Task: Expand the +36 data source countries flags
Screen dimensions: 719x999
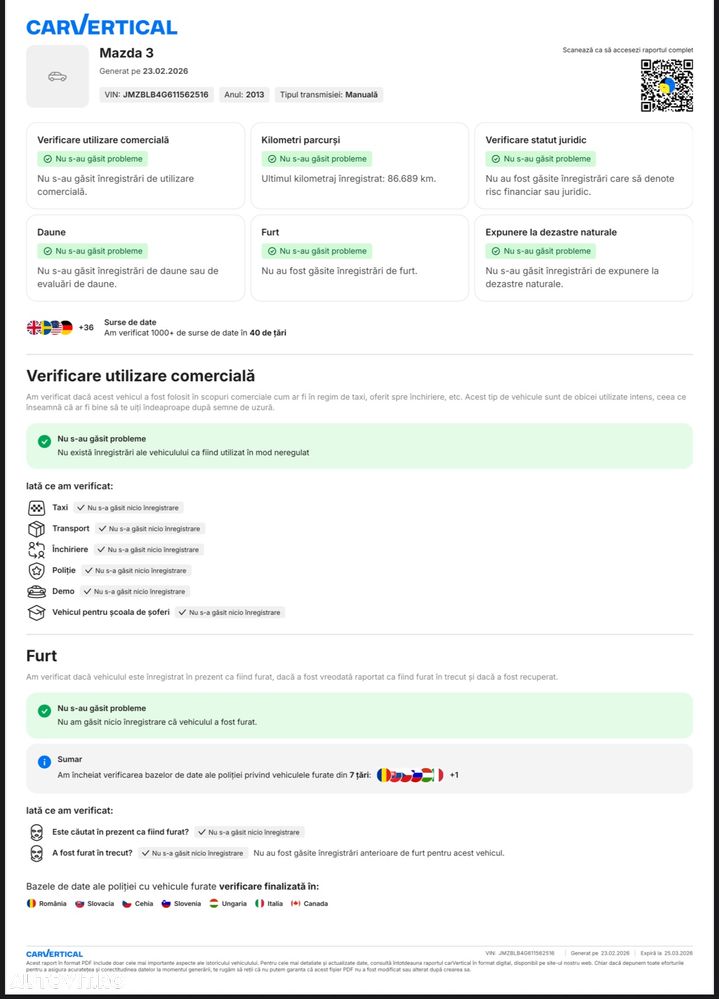Action: click(86, 327)
